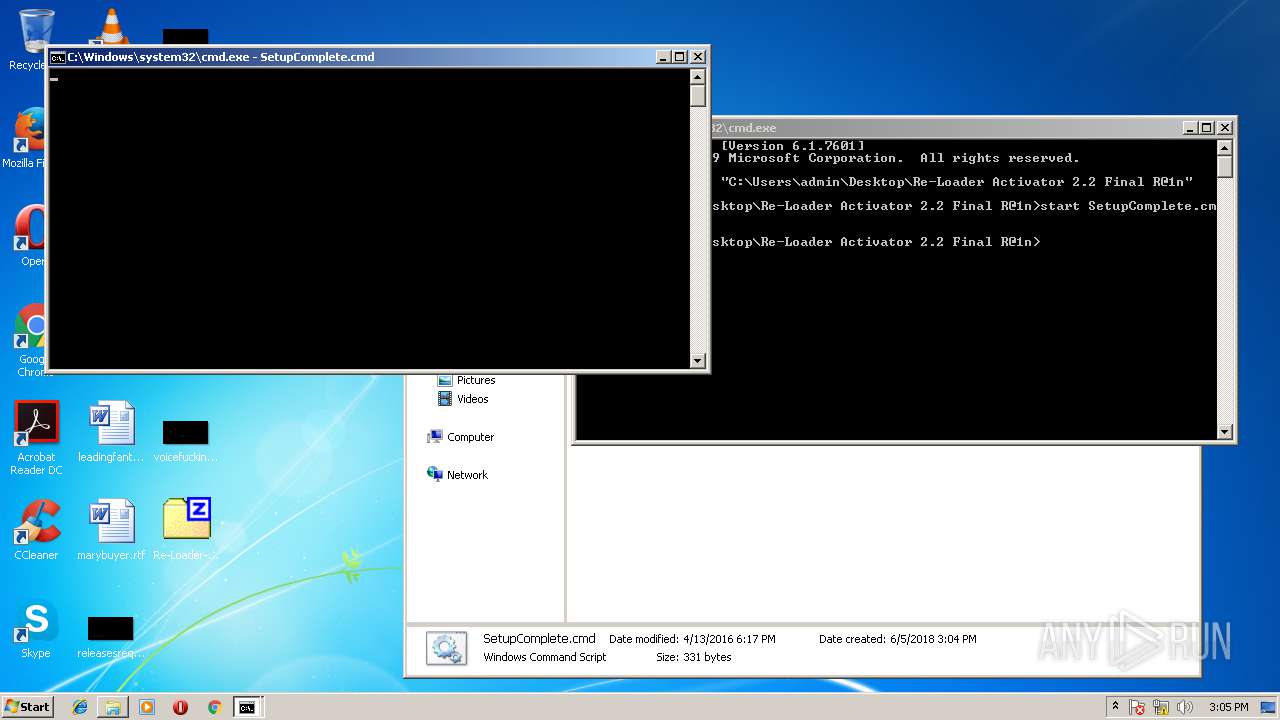
Task: Click the Size: 331 bytes text
Action: coord(694,657)
